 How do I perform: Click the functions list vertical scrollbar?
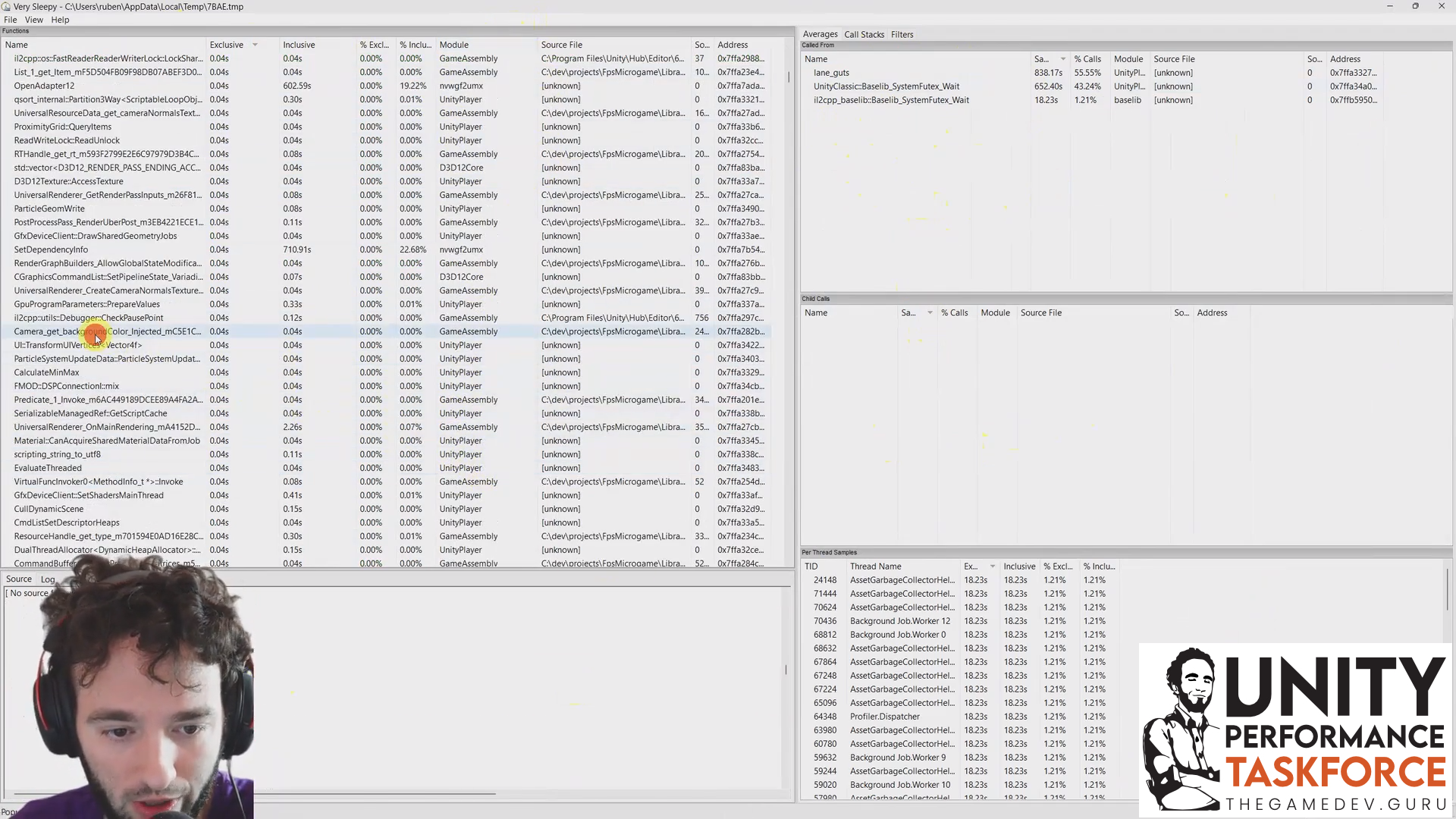click(789, 77)
